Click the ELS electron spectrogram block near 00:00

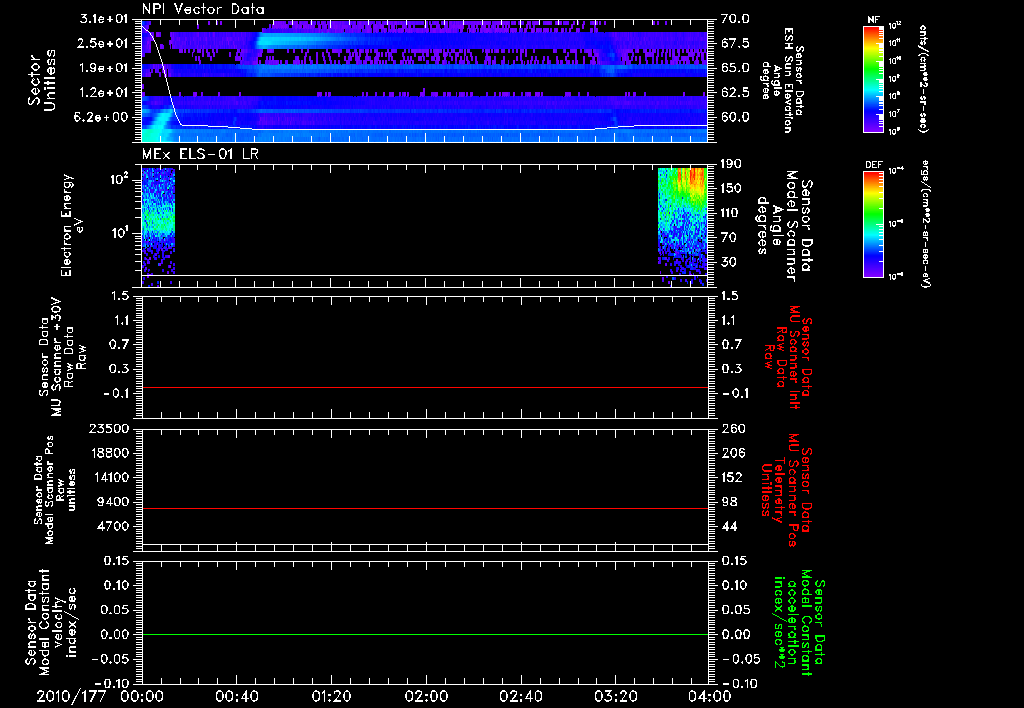pos(158,222)
